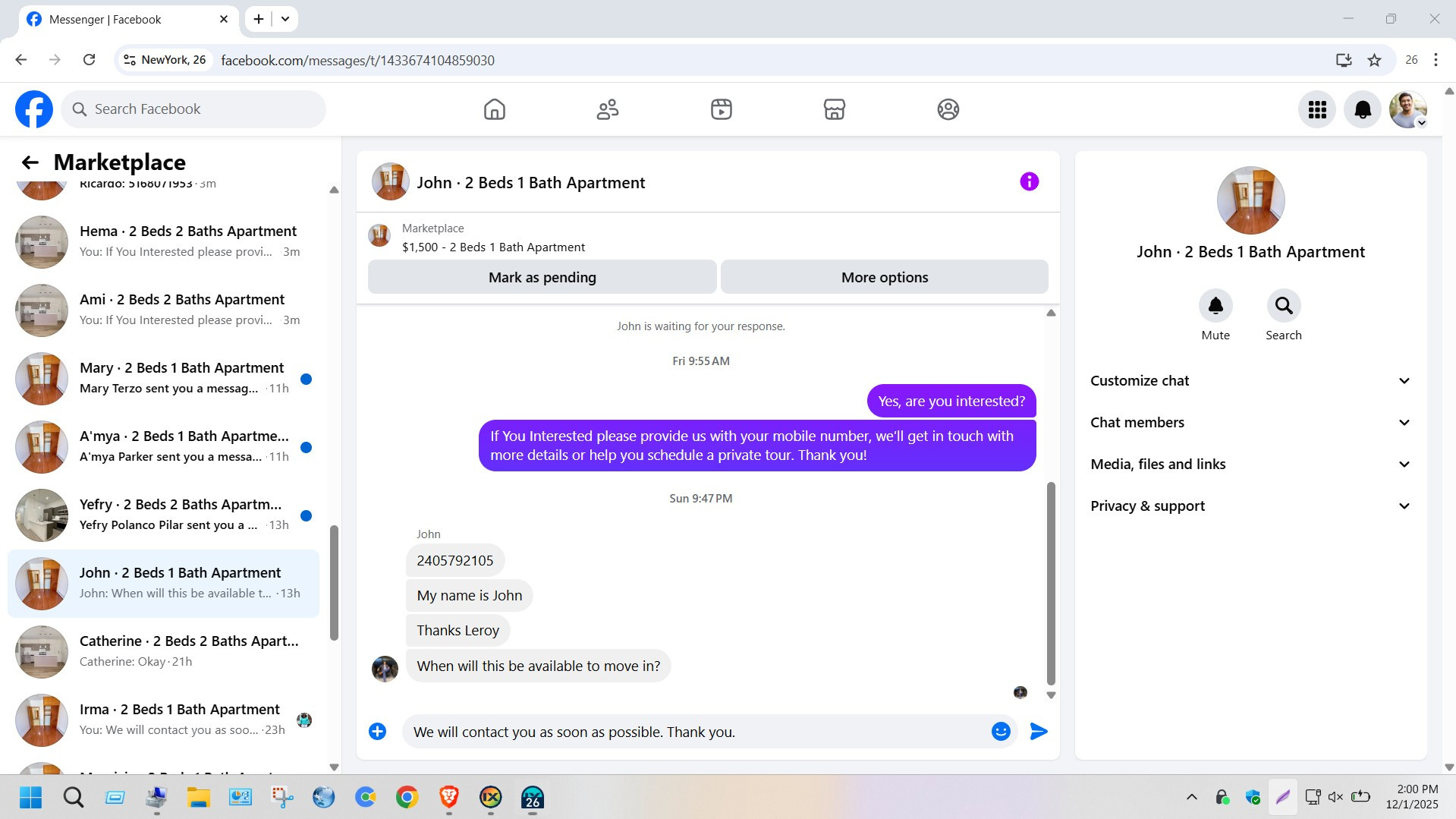
Task: Mute this conversation bell icon
Action: point(1215,306)
